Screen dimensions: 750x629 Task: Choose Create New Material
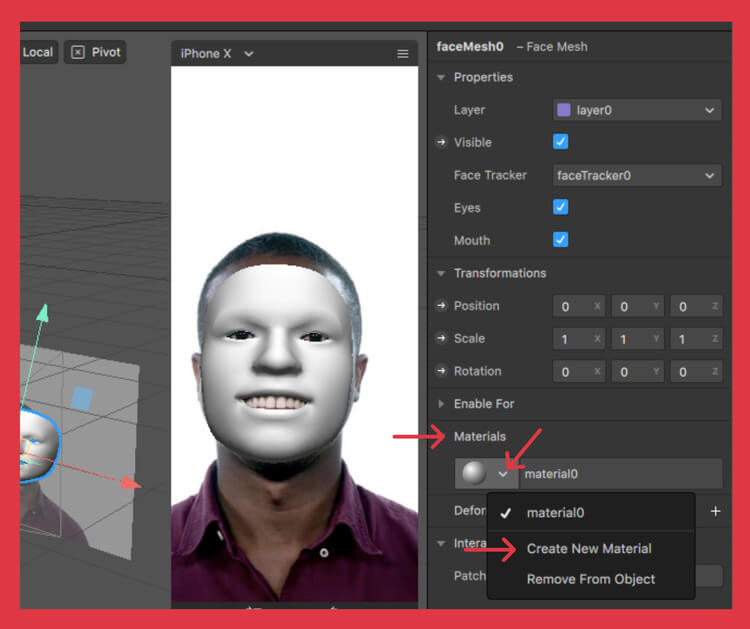(x=589, y=549)
